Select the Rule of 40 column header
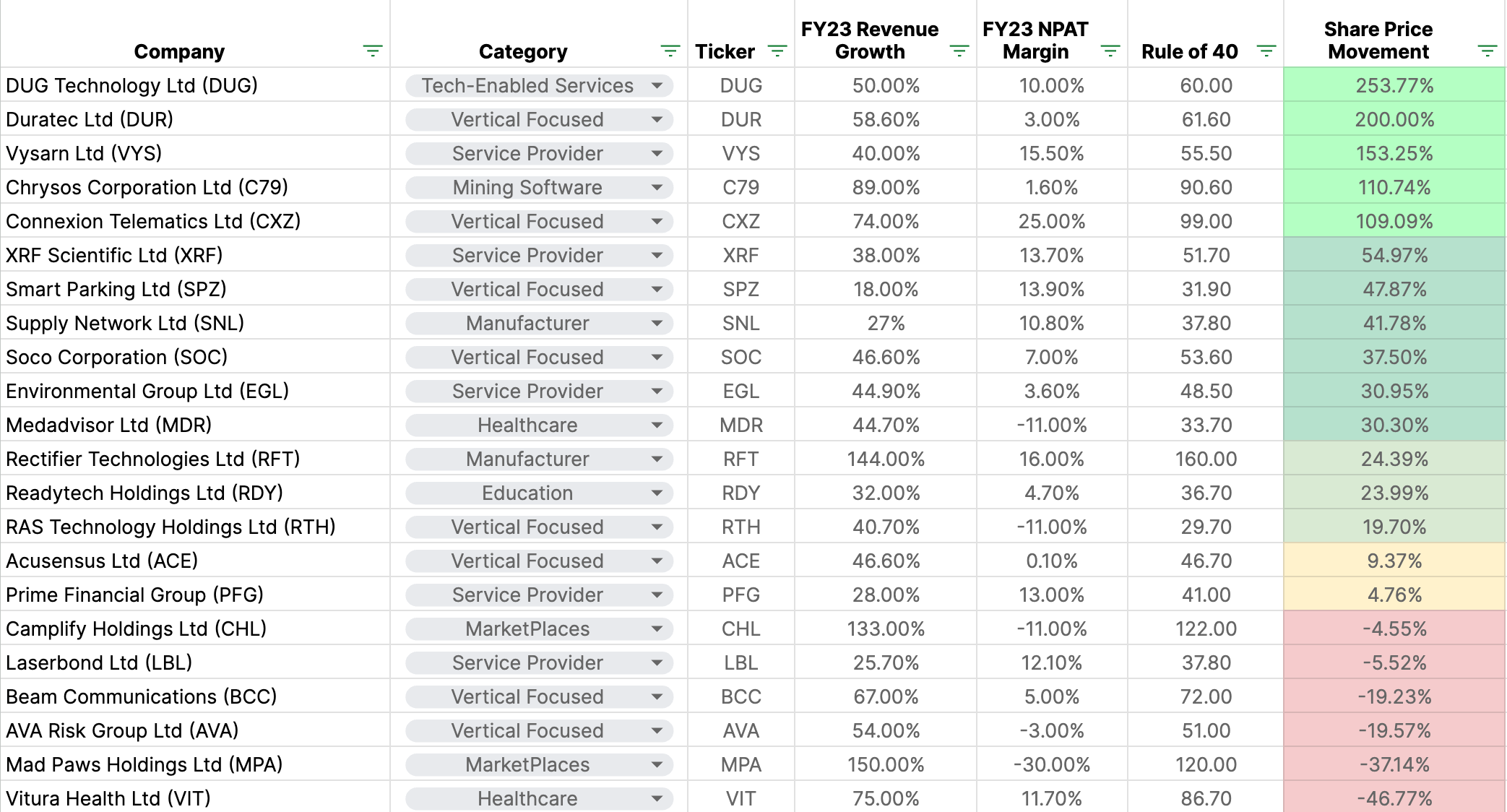 click(1189, 51)
